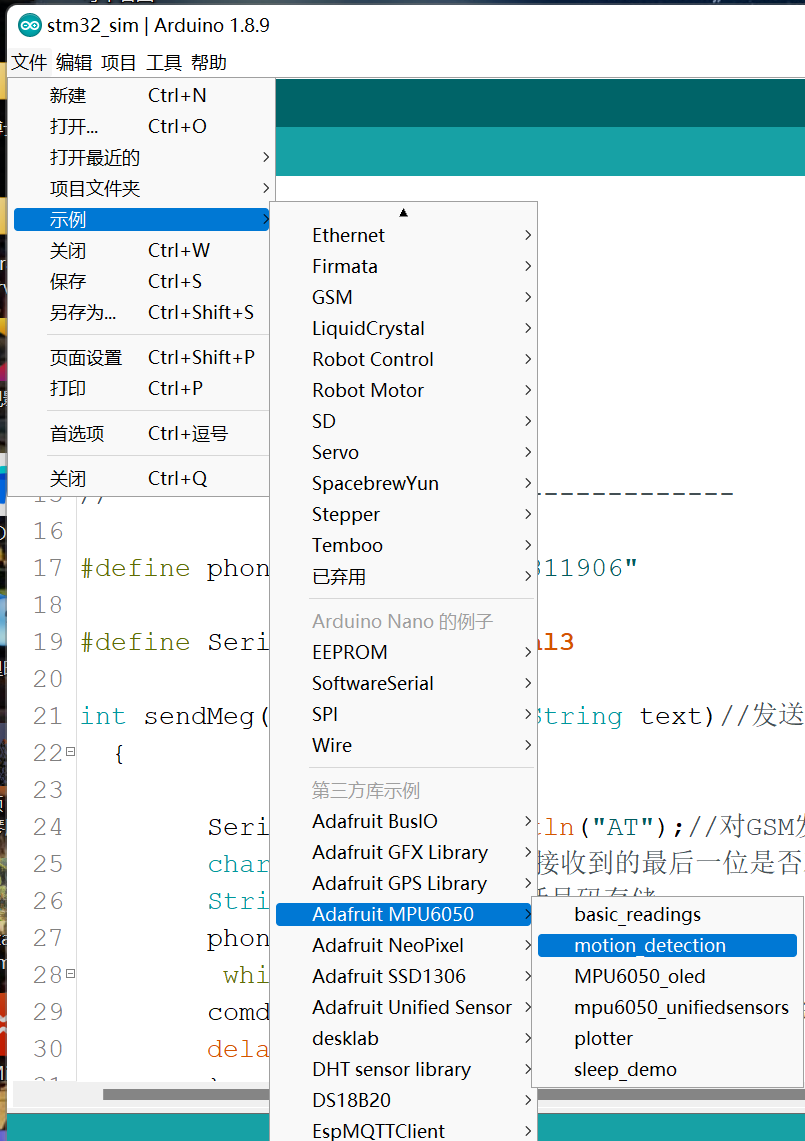Expand LiquidCrystal examples submenu
The height and width of the screenshot is (1141, 805).
point(404,328)
